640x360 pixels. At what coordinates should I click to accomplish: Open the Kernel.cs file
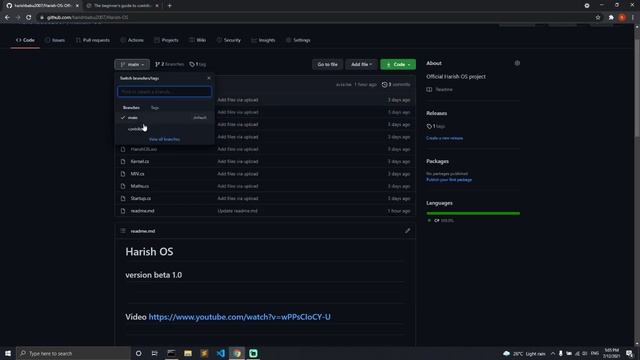point(140,162)
